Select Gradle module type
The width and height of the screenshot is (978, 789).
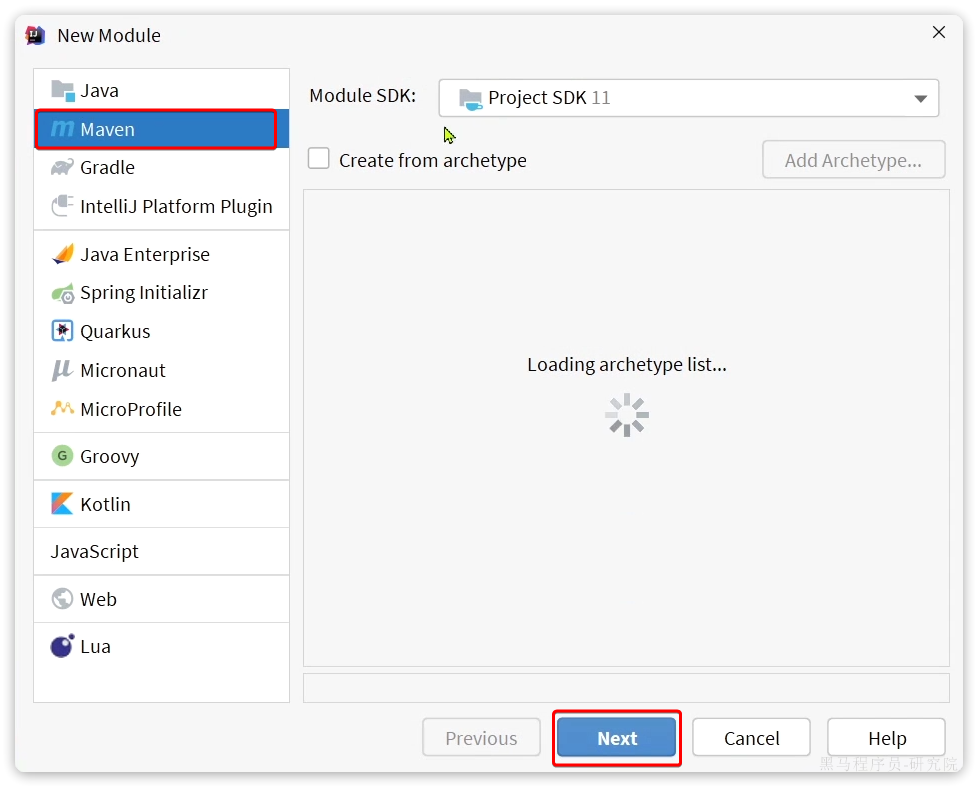coord(162,167)
